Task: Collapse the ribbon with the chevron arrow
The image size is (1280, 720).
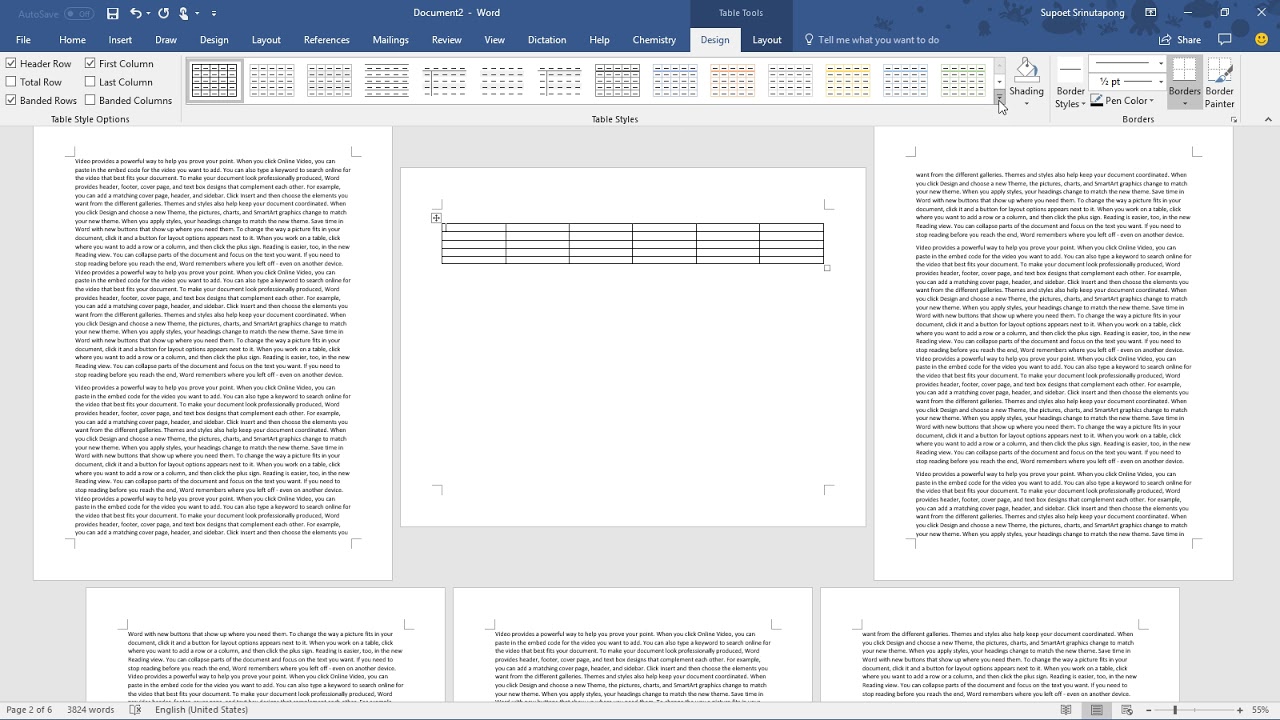Action: click(x=1266, y=120)
